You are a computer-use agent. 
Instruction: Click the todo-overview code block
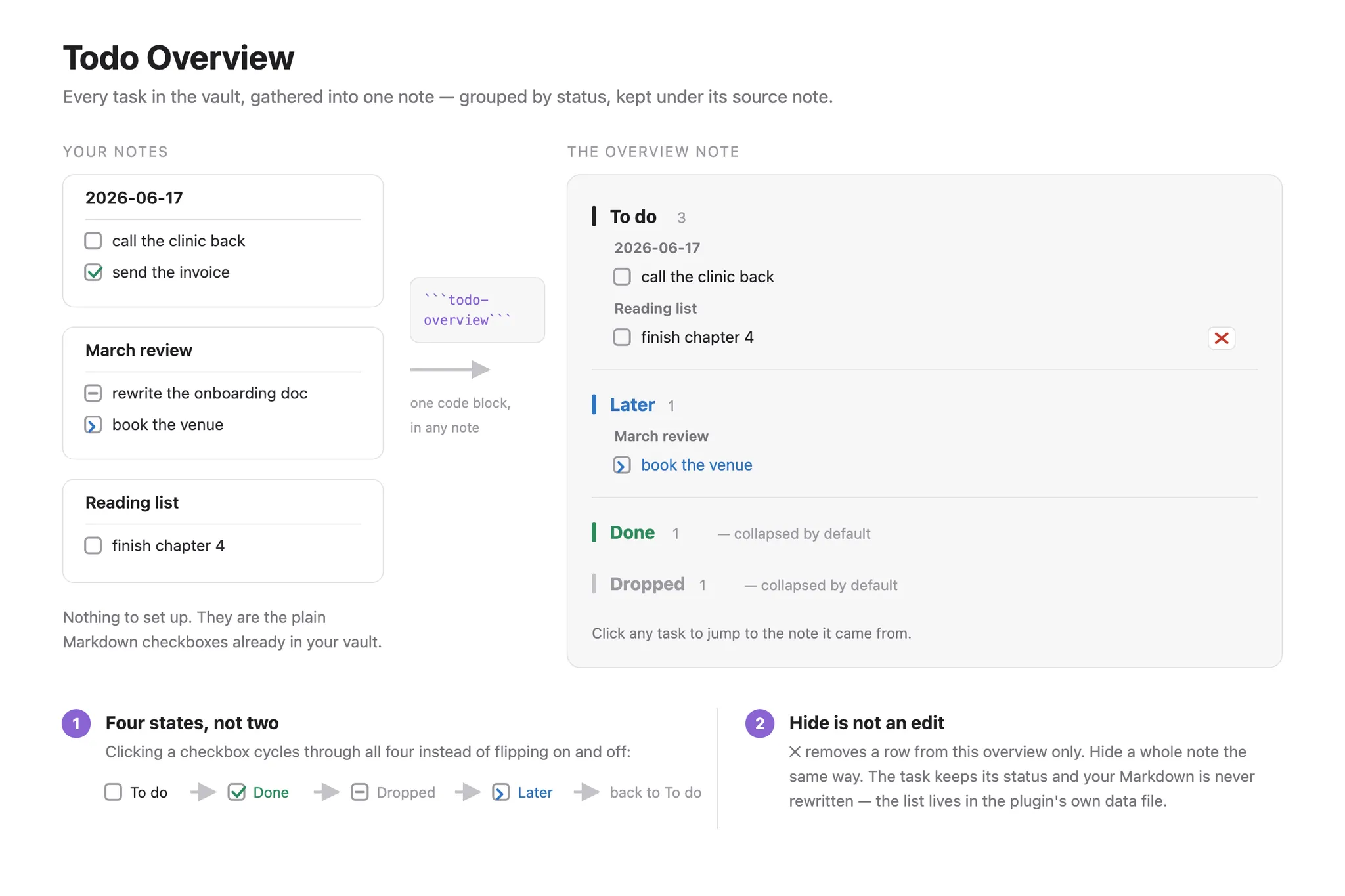click(x=477, y=310)
